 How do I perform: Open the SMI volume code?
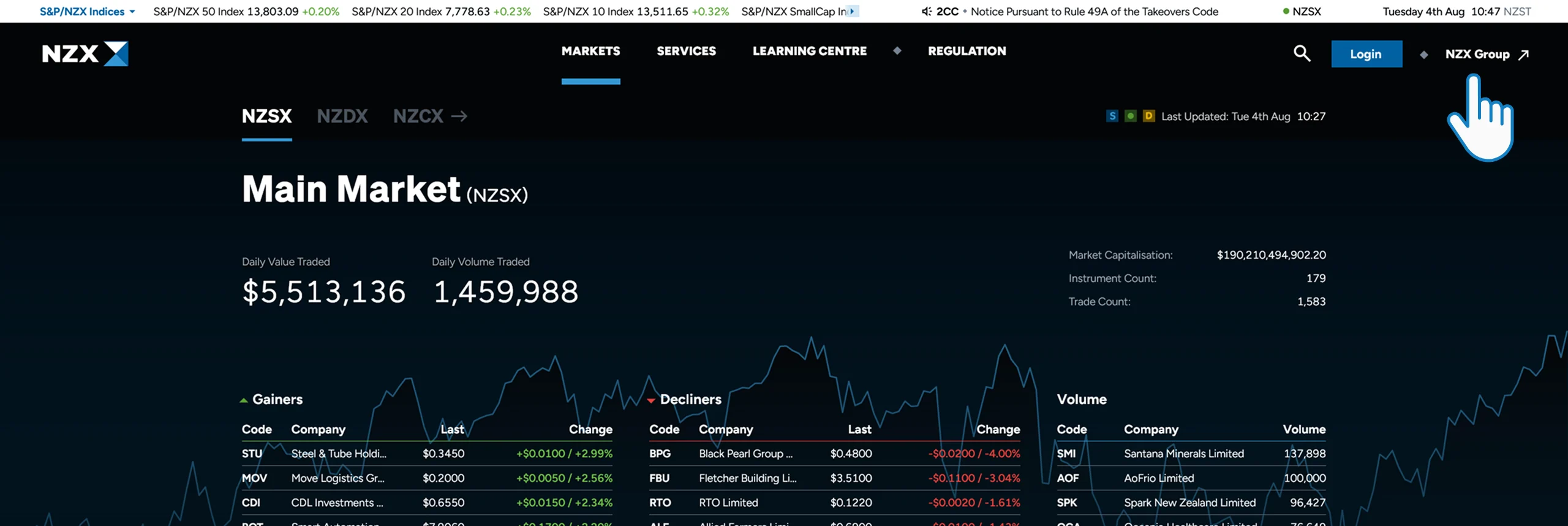(1066, 454)
